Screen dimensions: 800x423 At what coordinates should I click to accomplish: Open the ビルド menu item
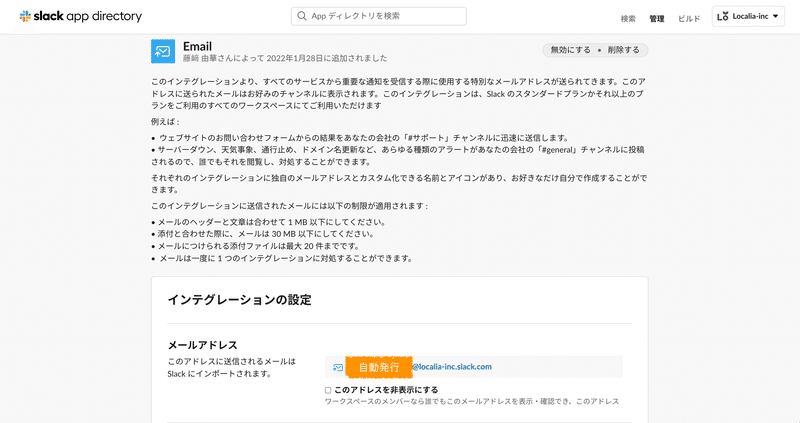pos(689,18)
